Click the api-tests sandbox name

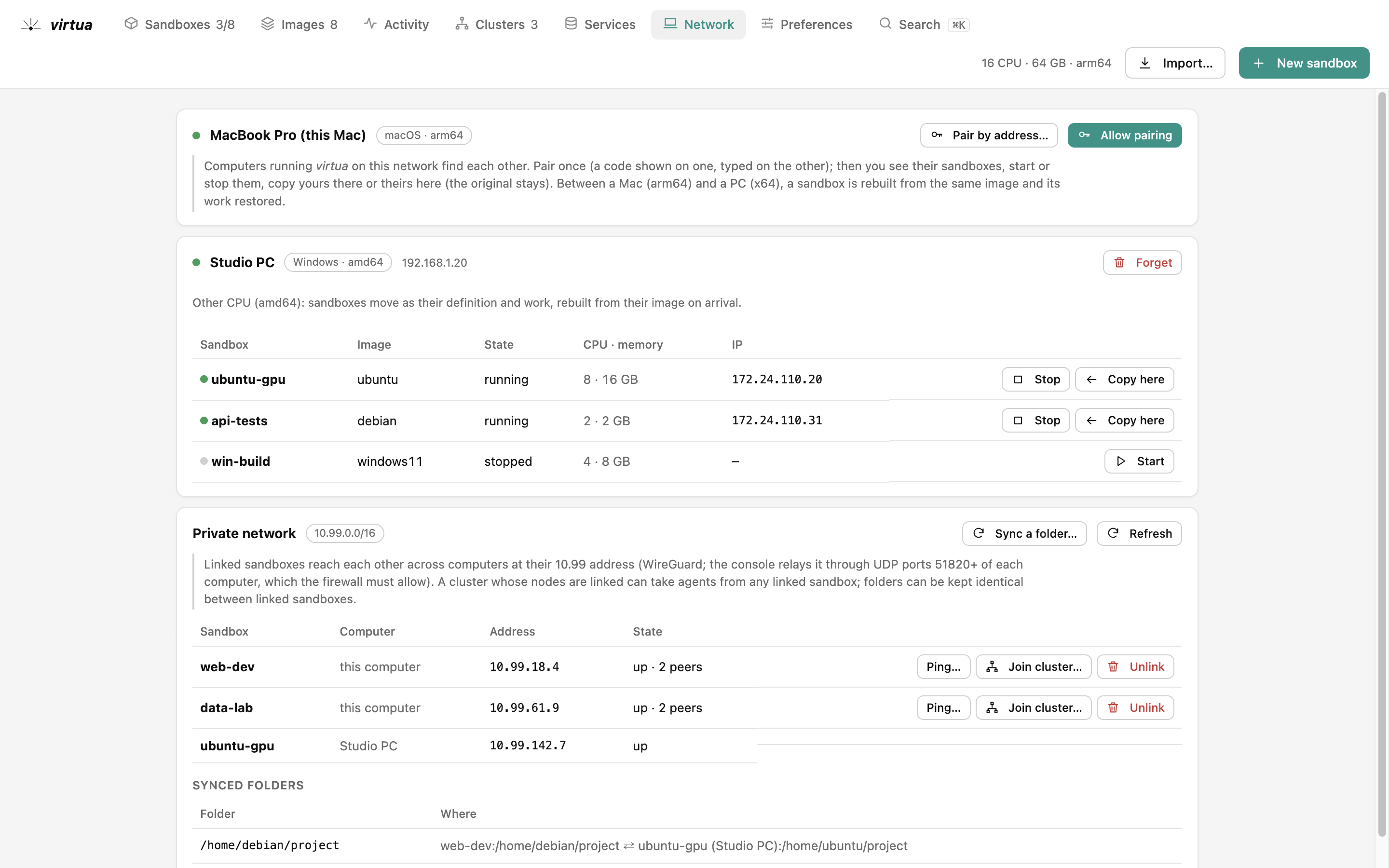click(239, 421)
